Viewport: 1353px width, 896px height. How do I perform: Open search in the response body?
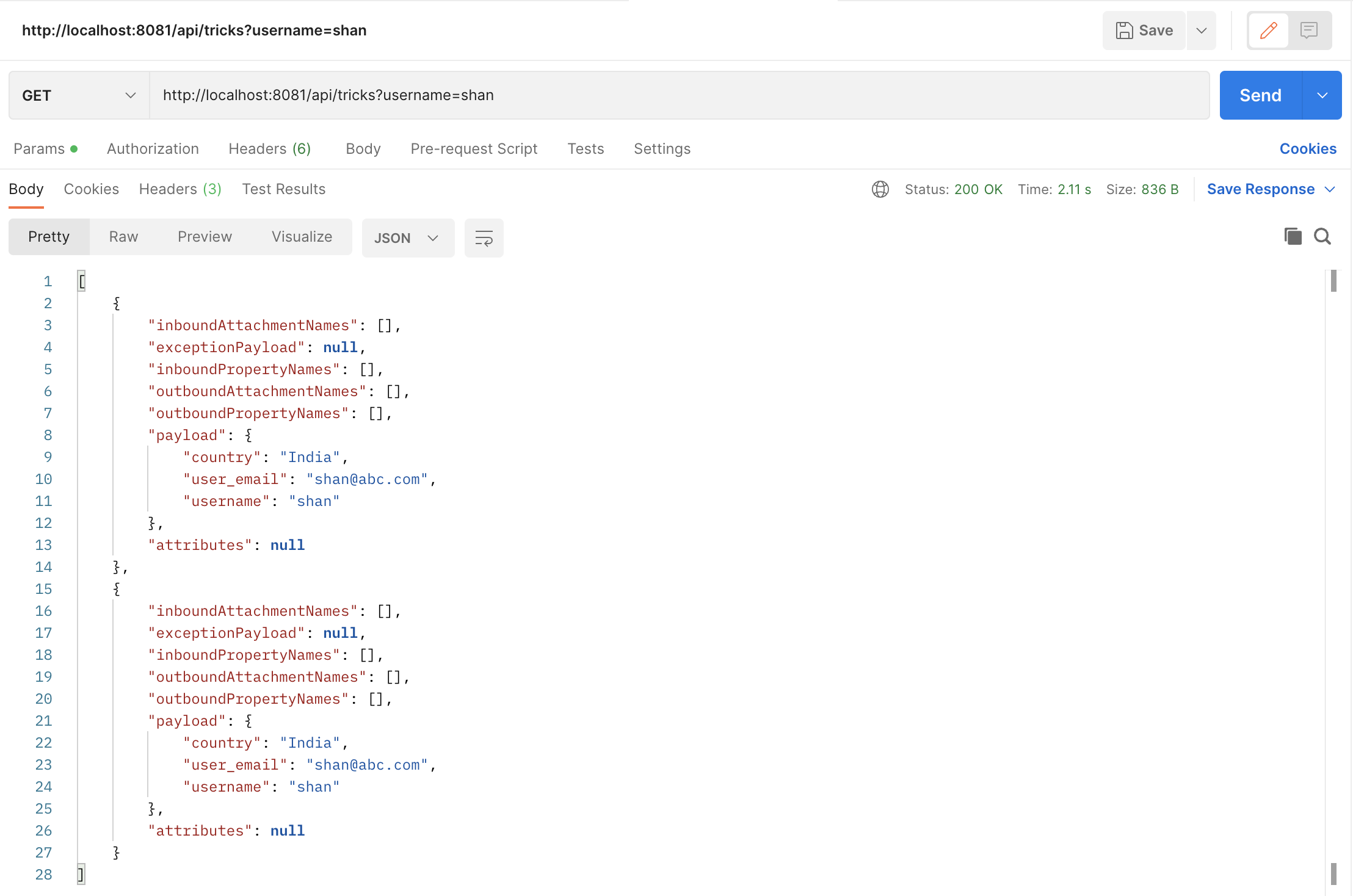pyautogui.click(x=1322, y=236)
